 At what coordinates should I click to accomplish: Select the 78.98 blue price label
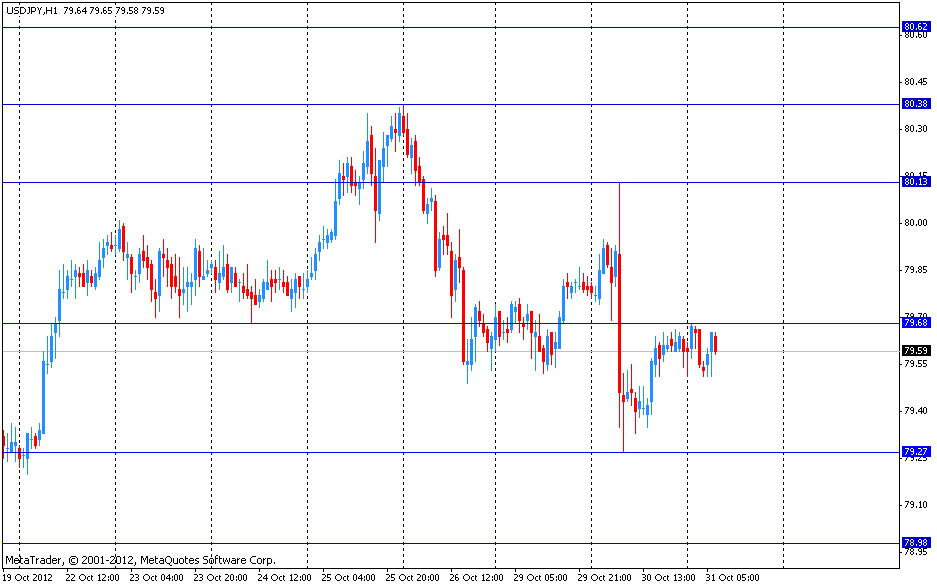click(x=915, y=542)
